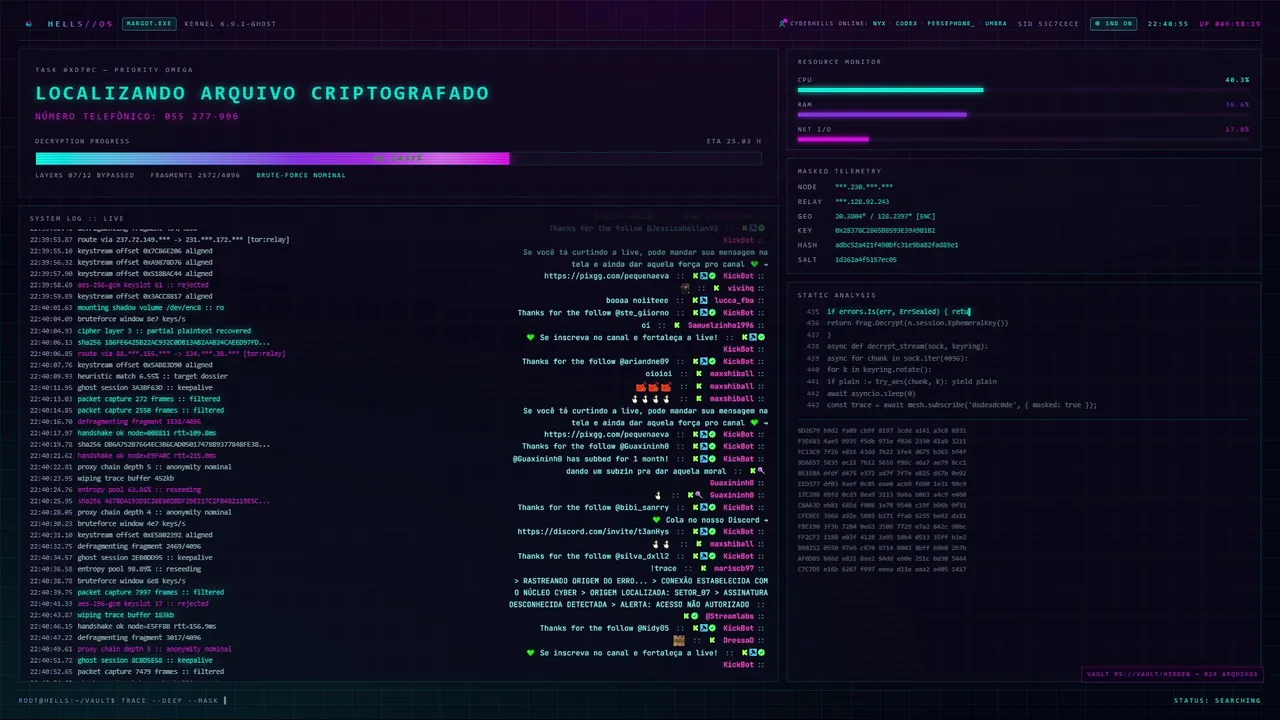Click the HASH value in Masked Telemetry
The image size is (1280, 720).
tap(897, 245)
